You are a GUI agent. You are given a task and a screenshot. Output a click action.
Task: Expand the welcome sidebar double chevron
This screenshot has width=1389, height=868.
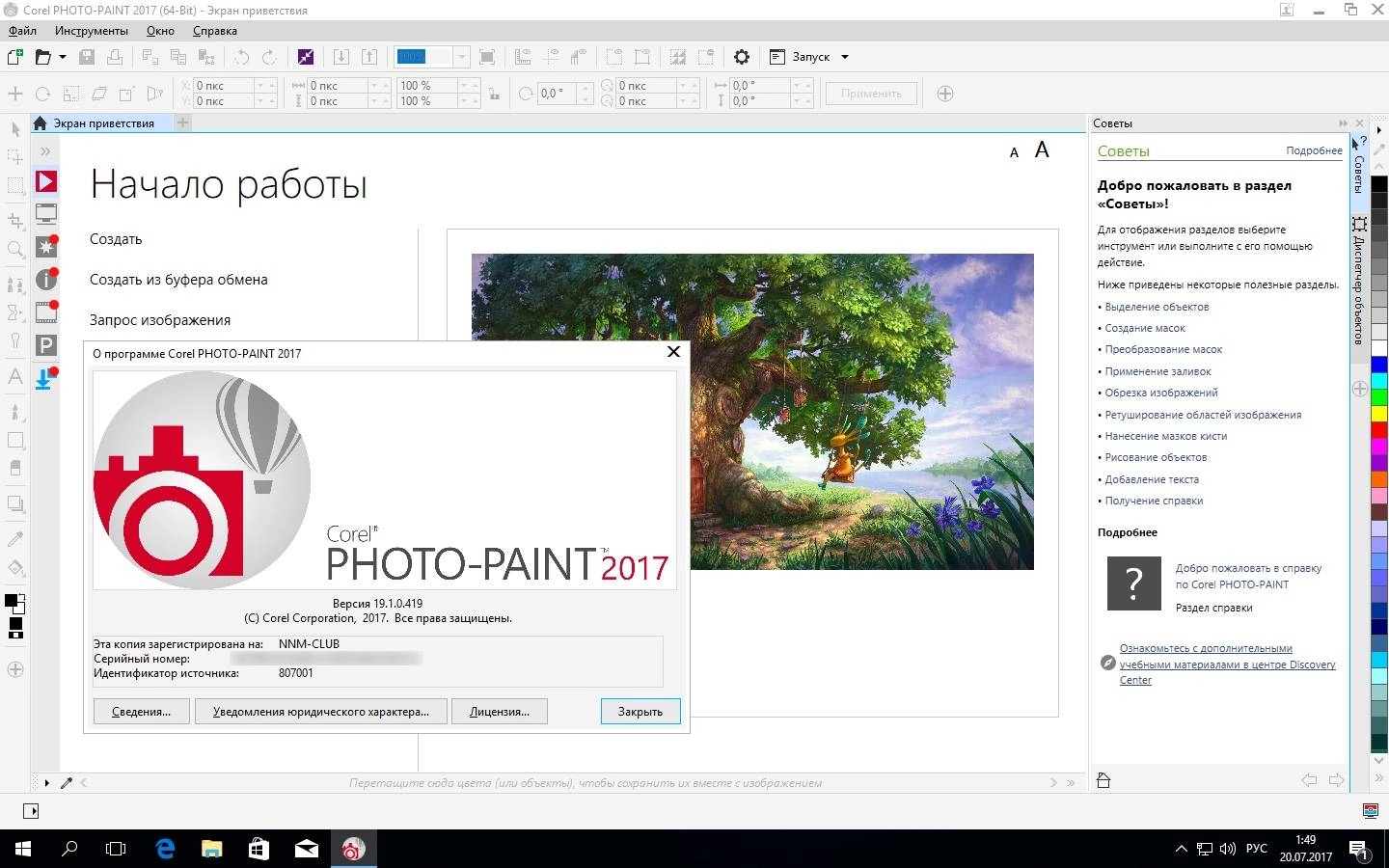(45, 151)
